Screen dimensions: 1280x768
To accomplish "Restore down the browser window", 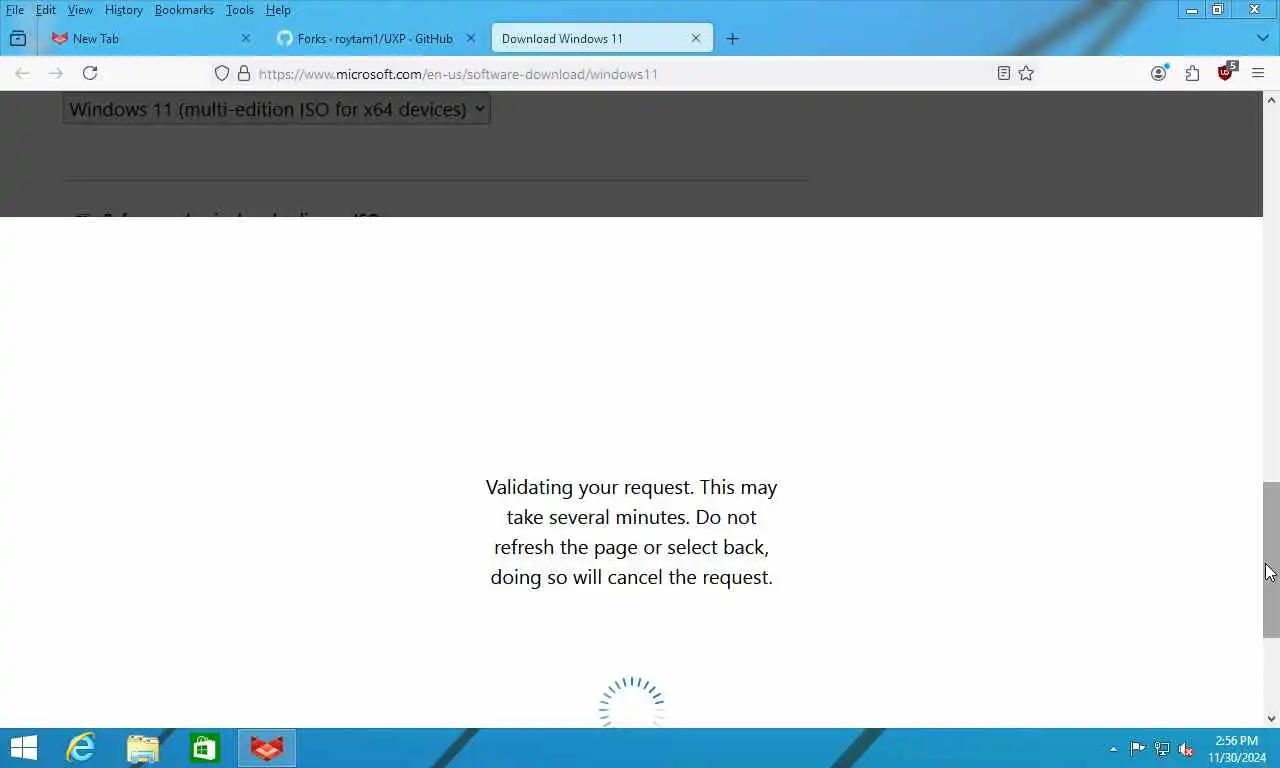I will [x=1217, y=10].
